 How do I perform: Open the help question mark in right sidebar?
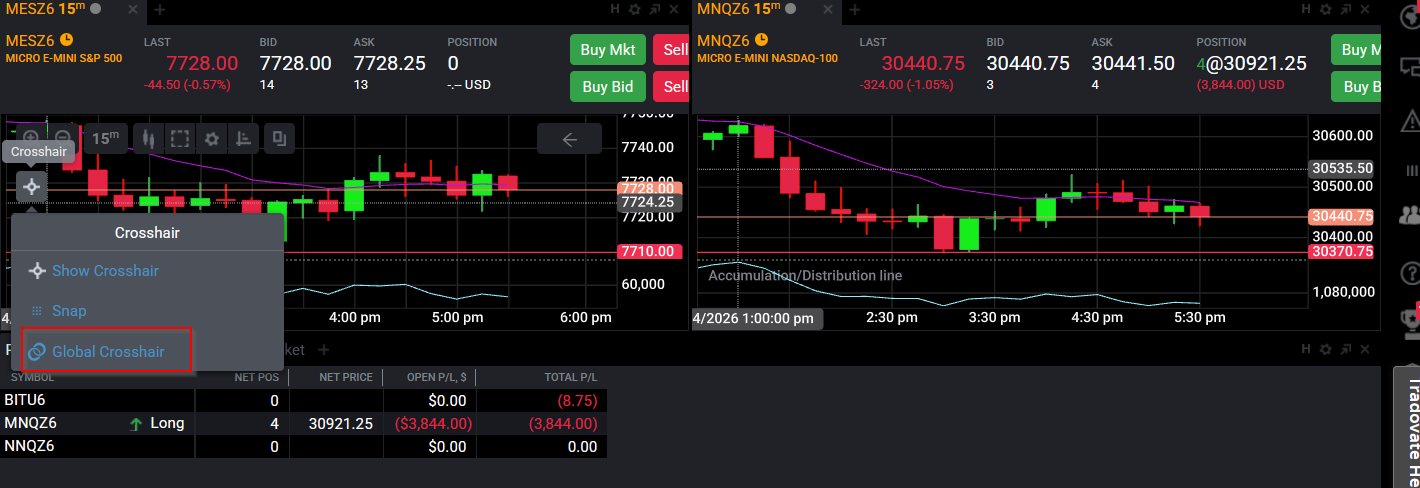point(1411,272)
